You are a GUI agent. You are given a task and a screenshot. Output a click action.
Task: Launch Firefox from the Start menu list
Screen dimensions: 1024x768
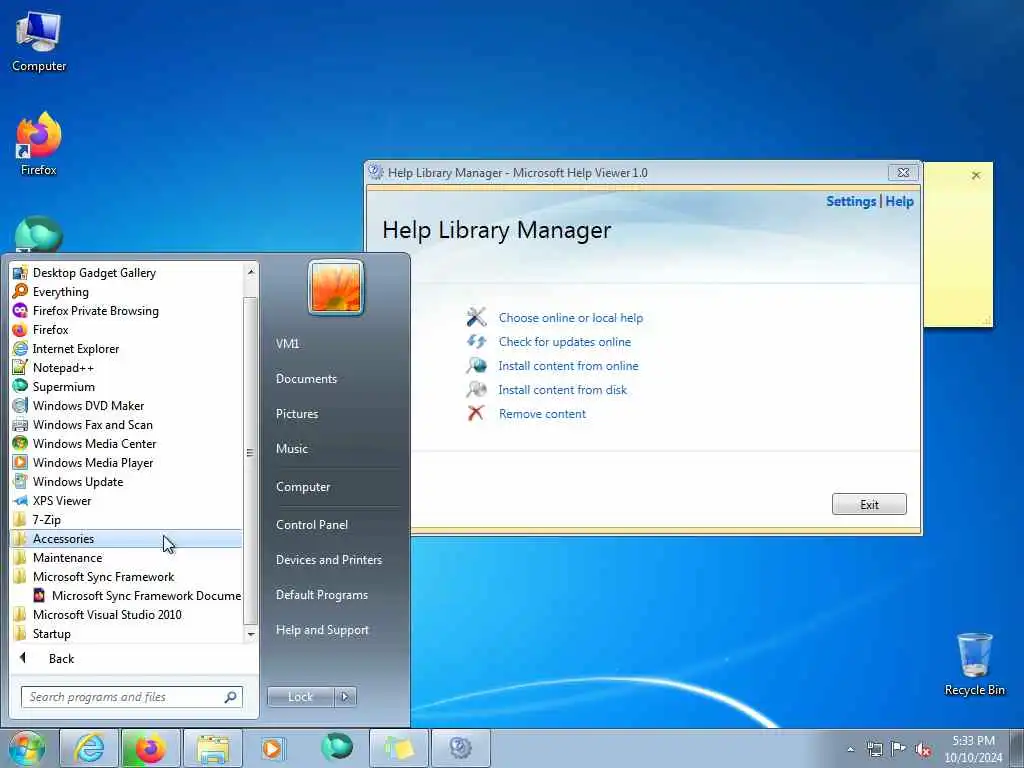(127, 330)
